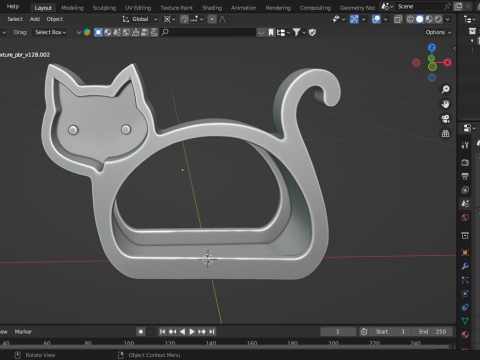Open the gizmo options dropdown arrow
The image size is (480, 360).
[363, 19]
